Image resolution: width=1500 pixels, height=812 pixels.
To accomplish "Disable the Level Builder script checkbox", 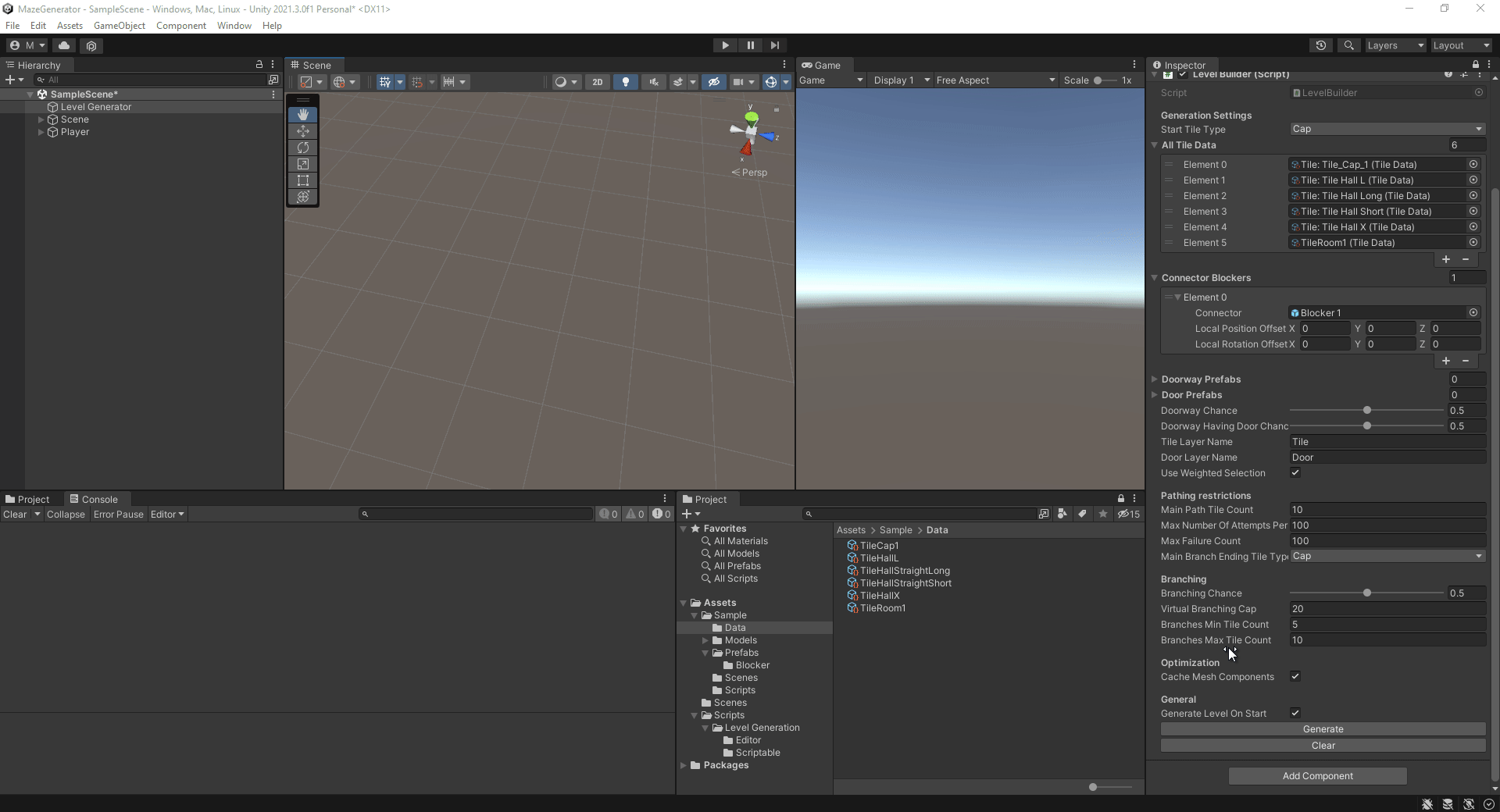I will tap(1184, 74).
